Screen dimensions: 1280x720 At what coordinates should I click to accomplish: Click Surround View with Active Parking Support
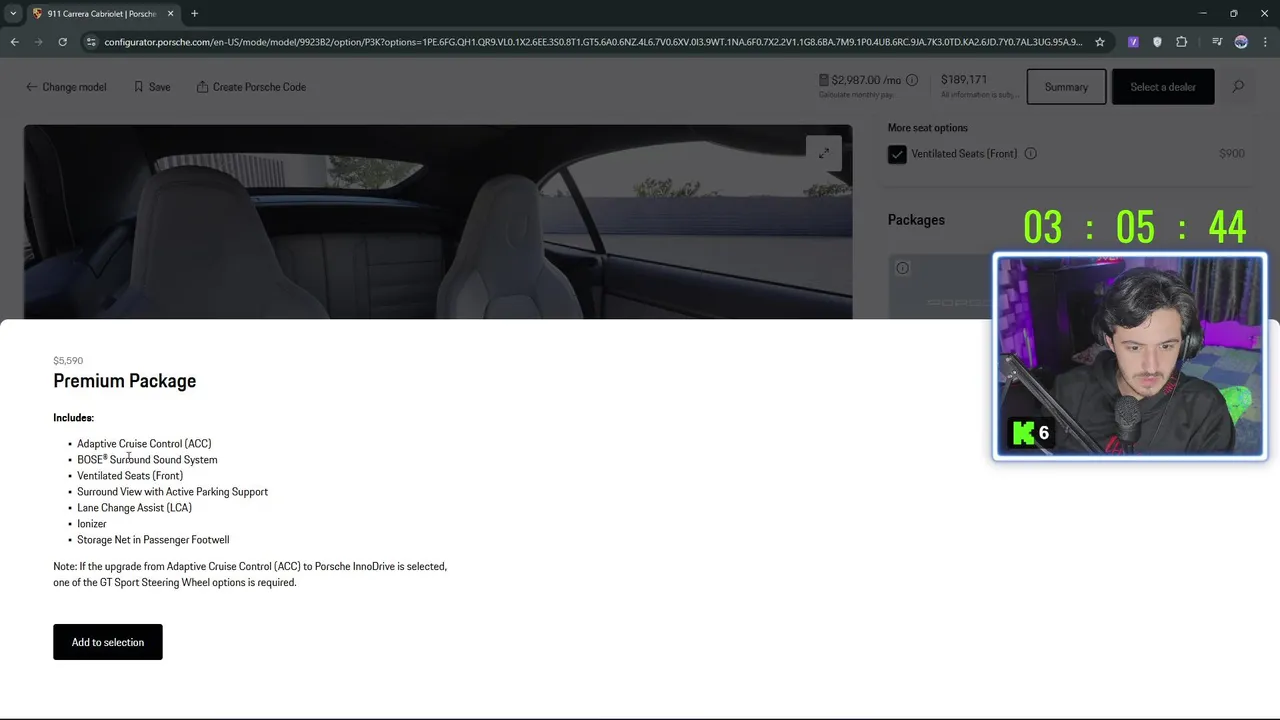pos(172,492)
